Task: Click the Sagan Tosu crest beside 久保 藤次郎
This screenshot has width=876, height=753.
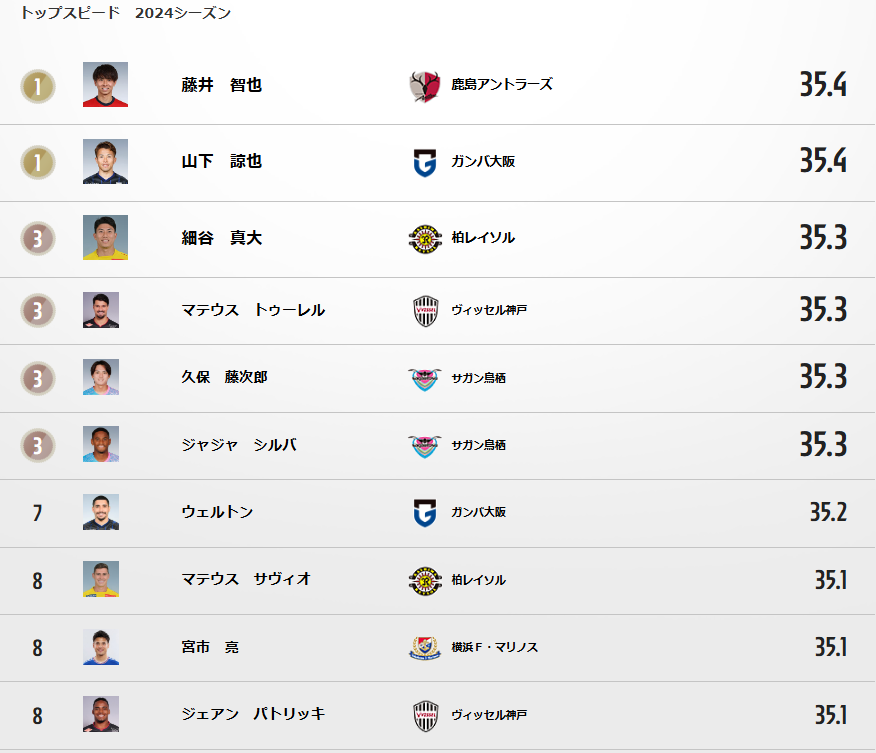Action: pyautogui.click(x=425, y=379)
